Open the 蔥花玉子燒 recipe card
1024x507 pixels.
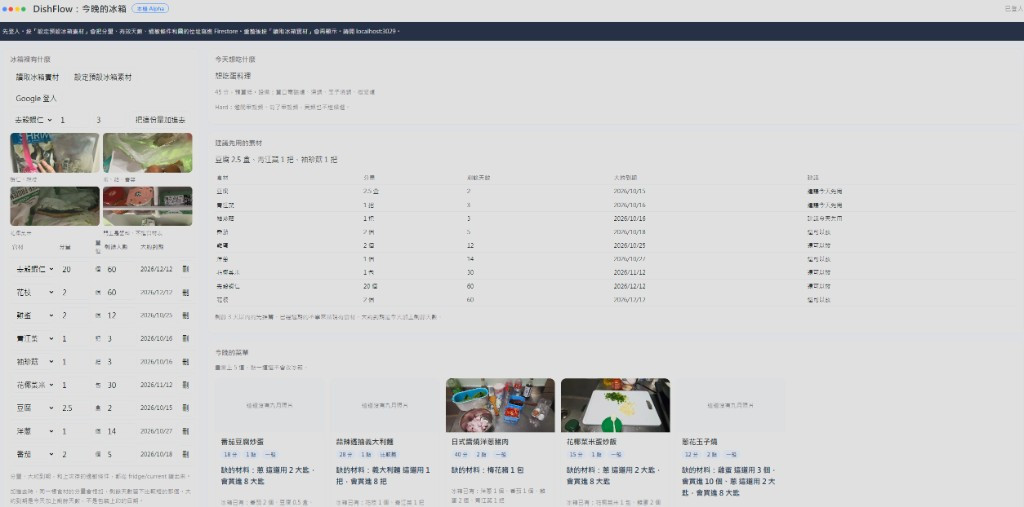(730, 442)
